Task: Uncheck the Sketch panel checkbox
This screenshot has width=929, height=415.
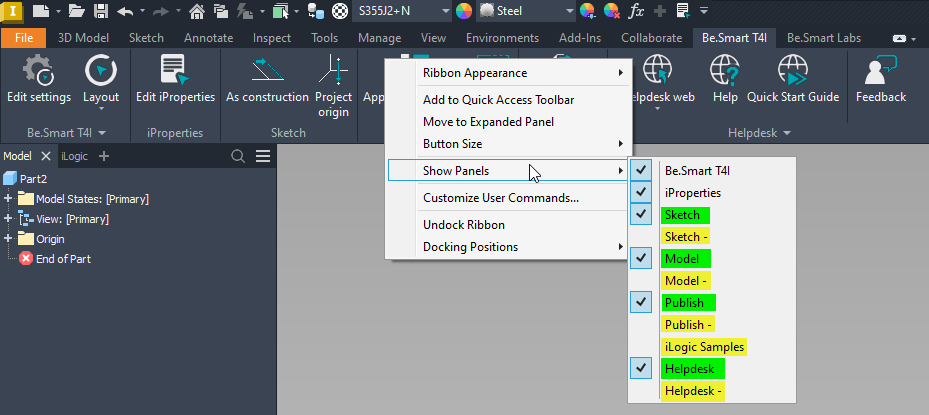Action: (641, 214)
